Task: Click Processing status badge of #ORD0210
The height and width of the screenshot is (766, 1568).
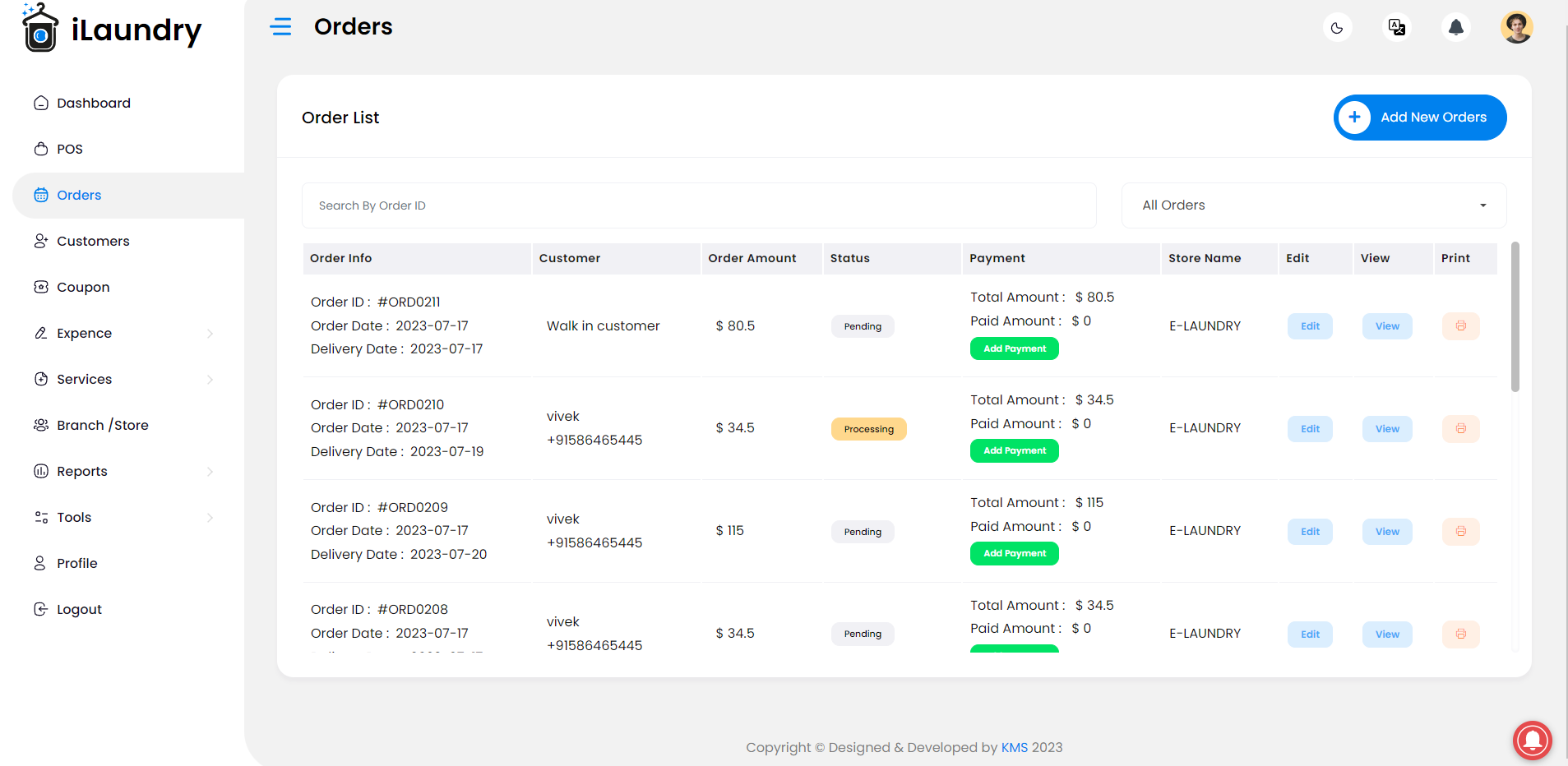Action: (x=868, y=429)
